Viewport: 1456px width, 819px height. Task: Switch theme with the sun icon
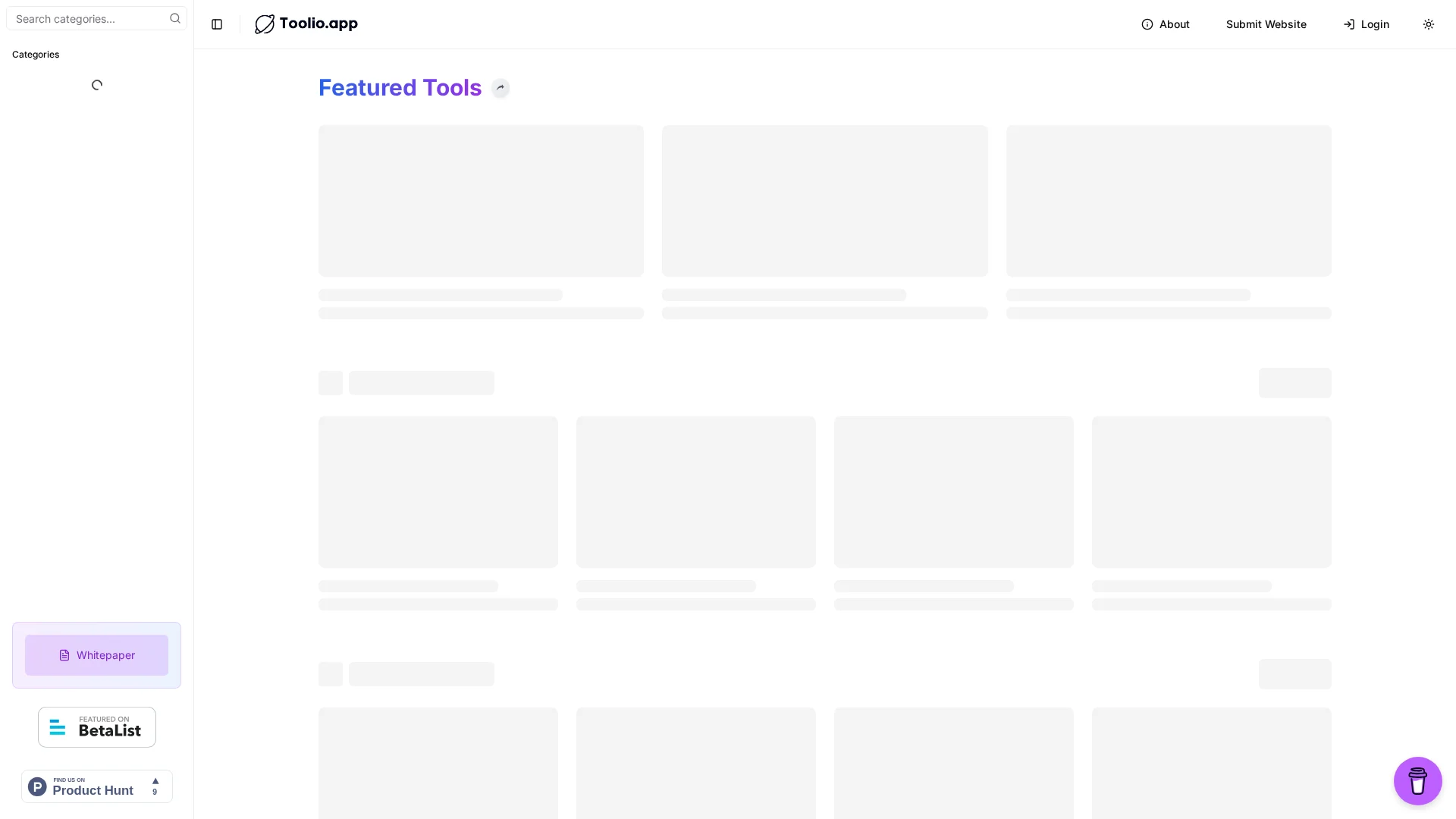pyautogui.click(x=1428, y=24)
